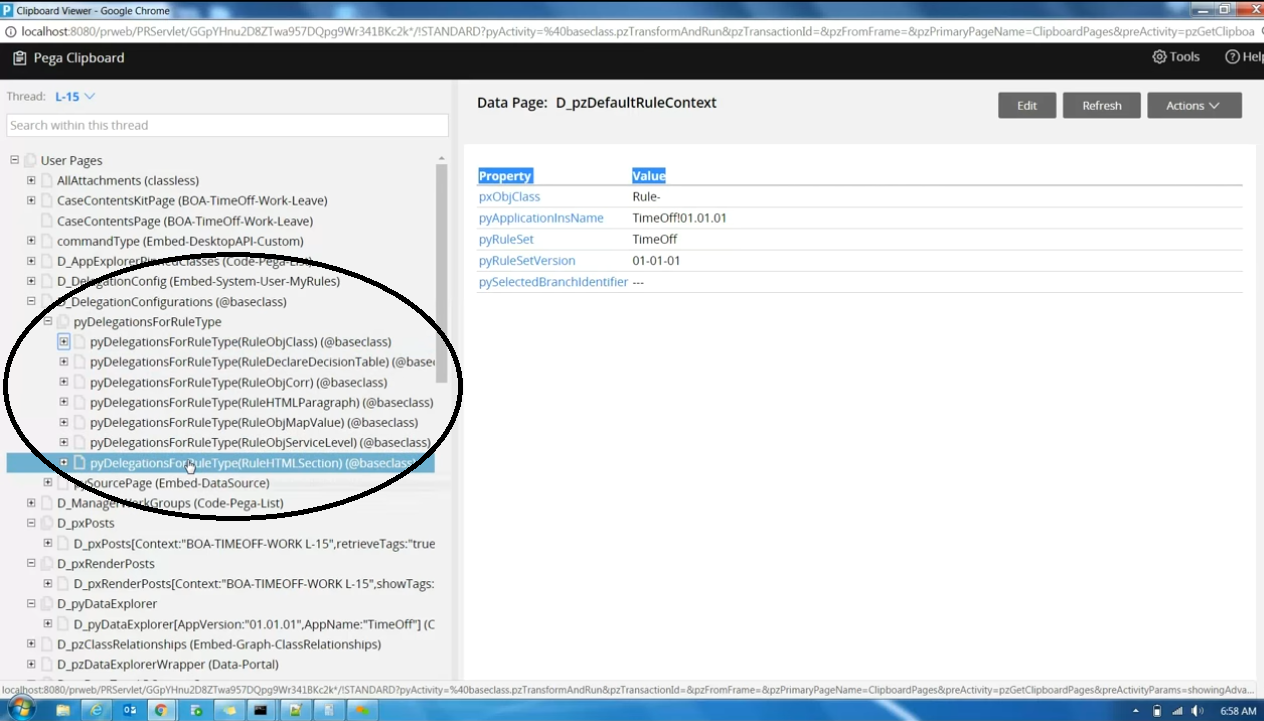Click the page icon beside D_pzClassRelationships
Viewport: 1264px width, 721px height.
click(x=46, y=644)
